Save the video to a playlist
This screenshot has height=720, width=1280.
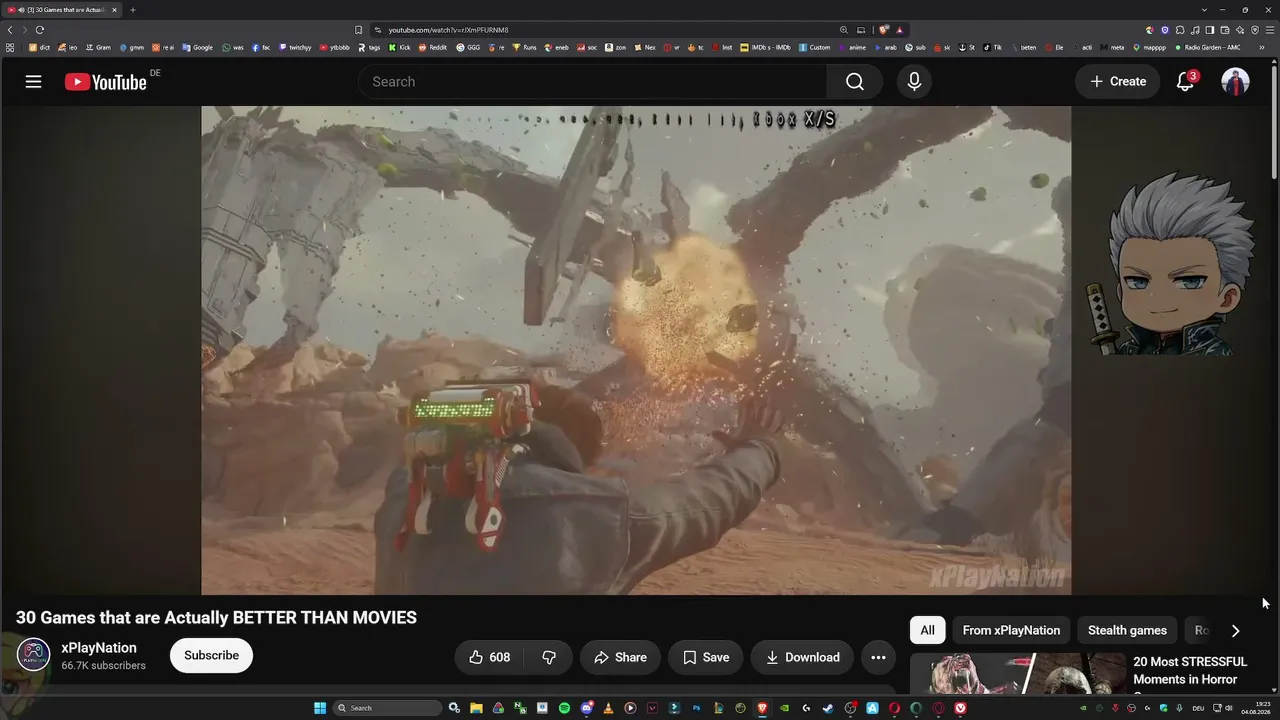706,657
